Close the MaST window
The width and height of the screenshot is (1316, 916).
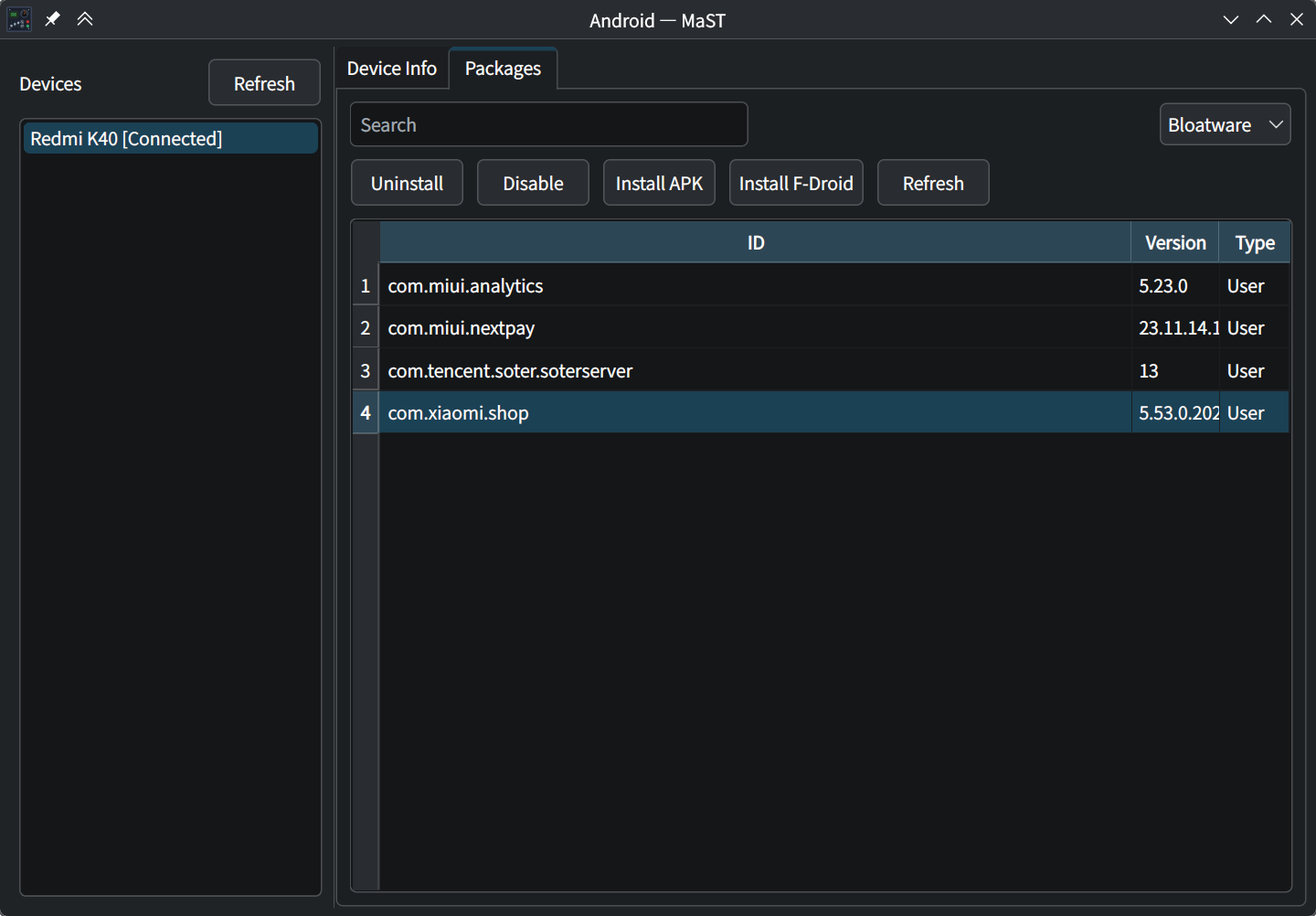(x=1297, y=19)
